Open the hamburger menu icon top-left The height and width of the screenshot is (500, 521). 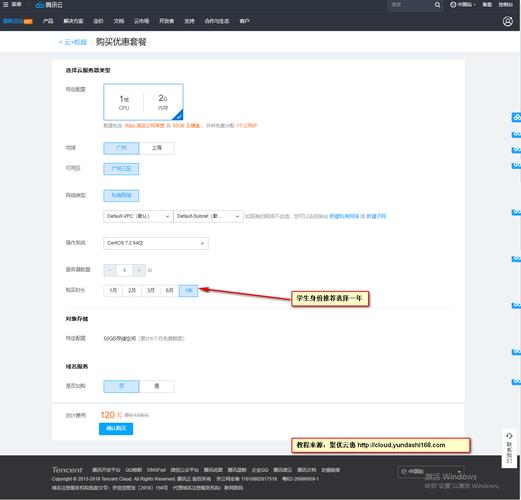(5, 5)
